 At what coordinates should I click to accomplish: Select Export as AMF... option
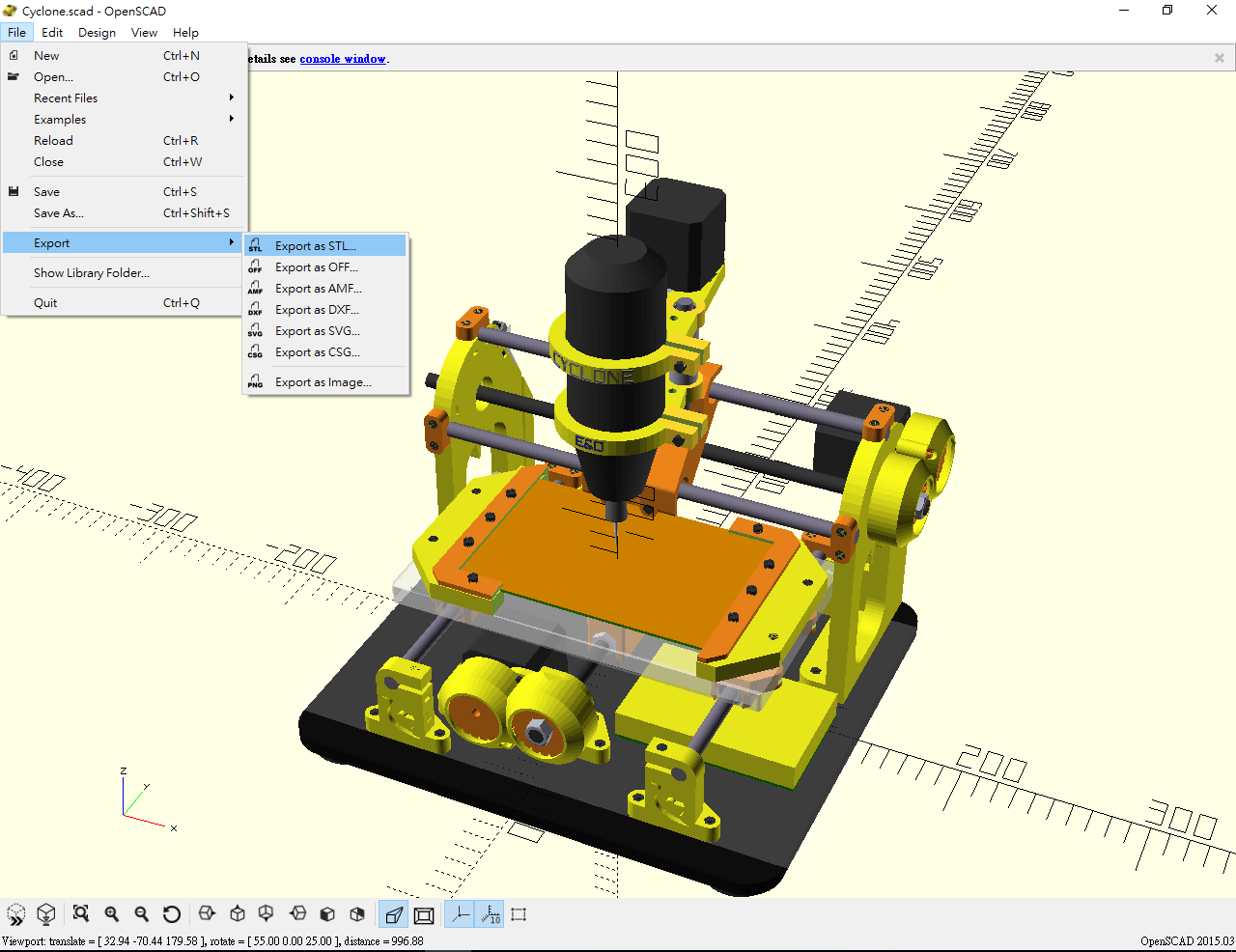click(x=325, y=288)
